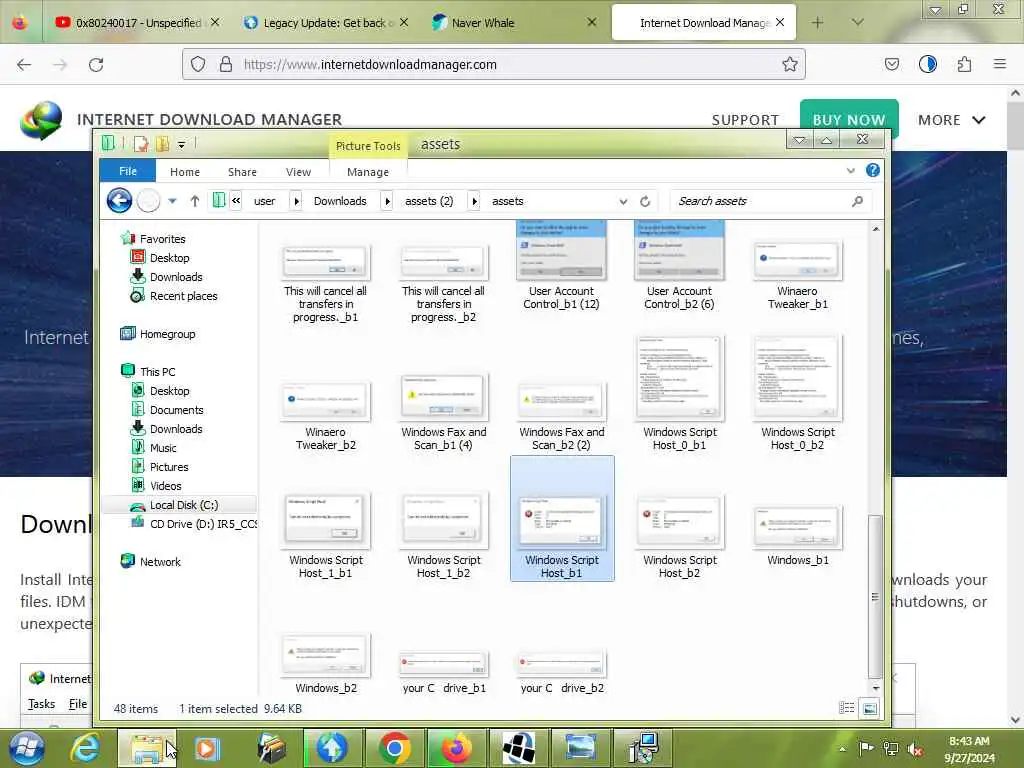This screenshot has height=768, width=1024.
Task: Open a new Firefox tab
Action: (x=817, y=23)
